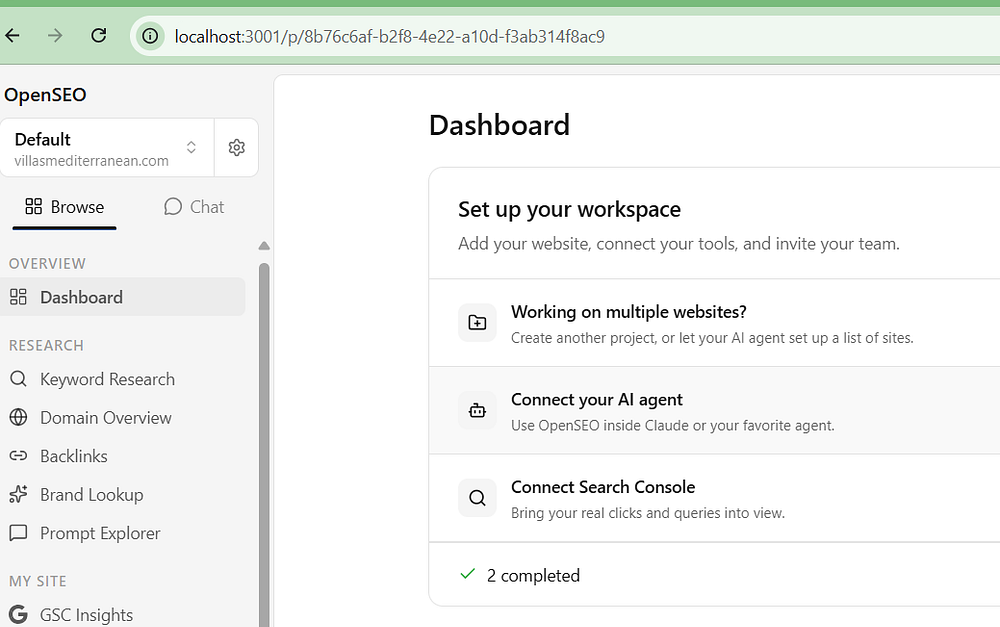Click the Google G icon for GSC Insights

pos(18,614)
